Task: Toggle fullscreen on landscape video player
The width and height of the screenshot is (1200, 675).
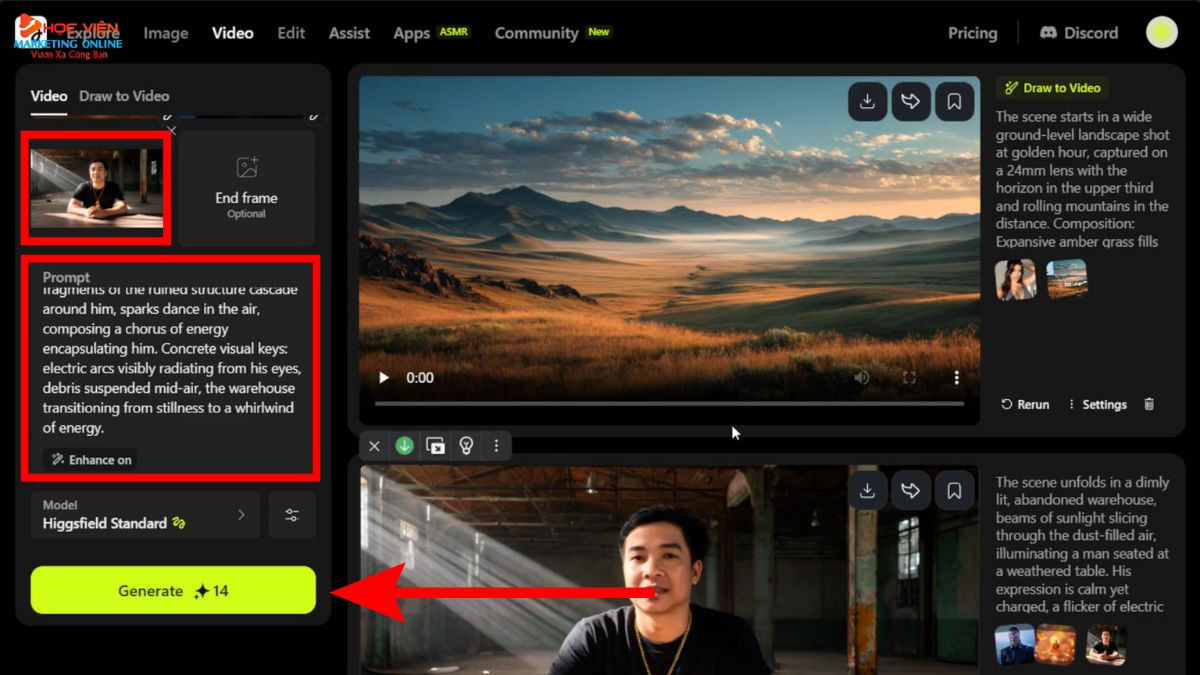Action: coord(909,378)
